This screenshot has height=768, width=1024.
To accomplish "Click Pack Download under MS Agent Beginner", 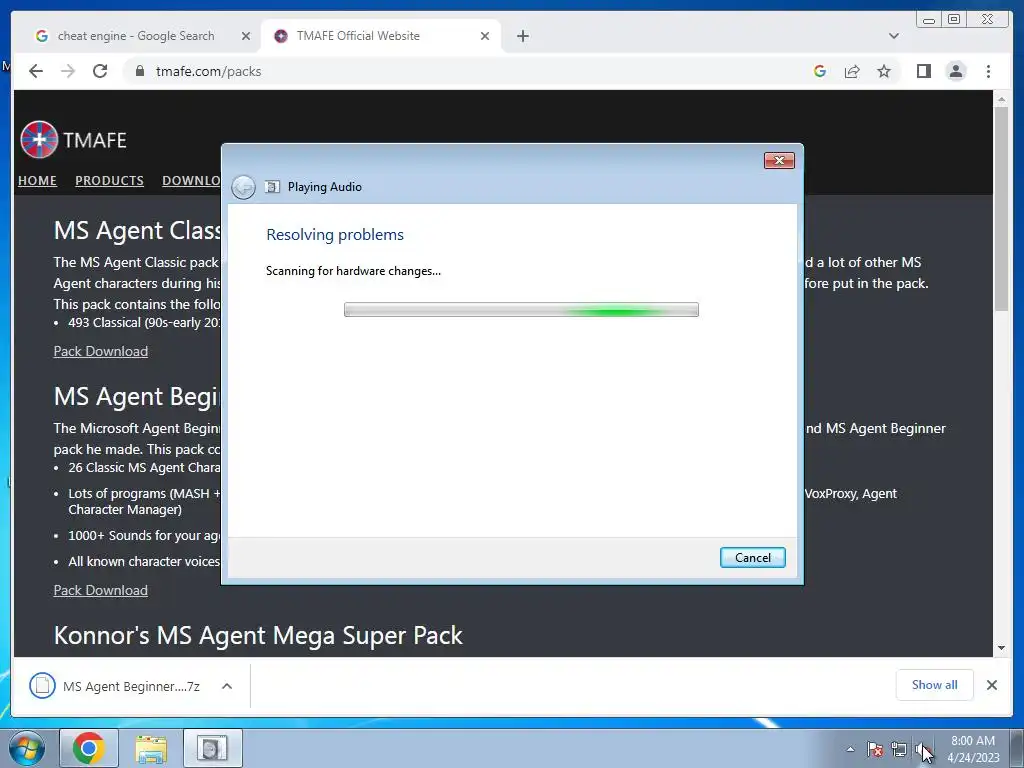I will (x=101, y=590).
